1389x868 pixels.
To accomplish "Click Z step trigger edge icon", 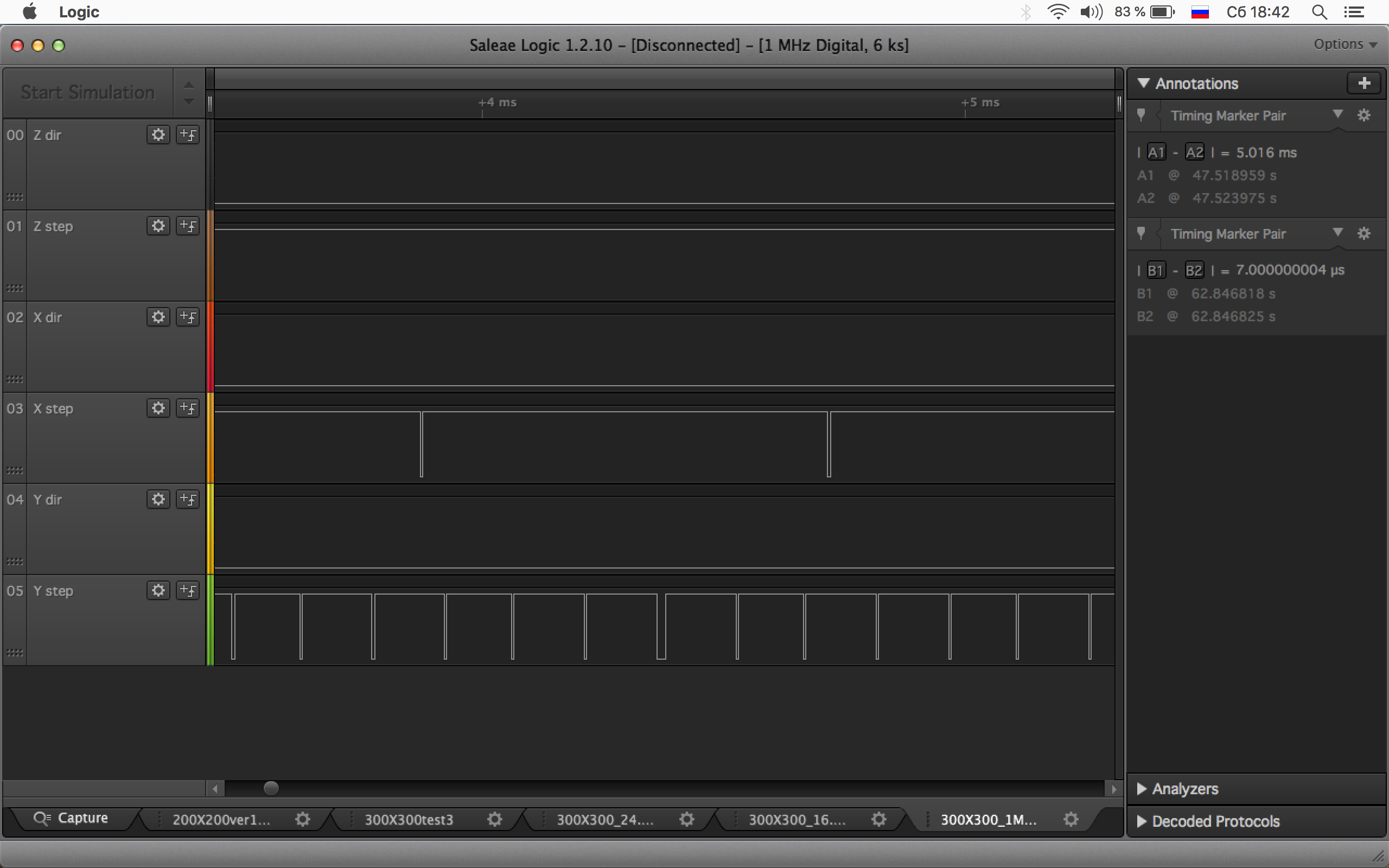I will [x=188, y=226].
